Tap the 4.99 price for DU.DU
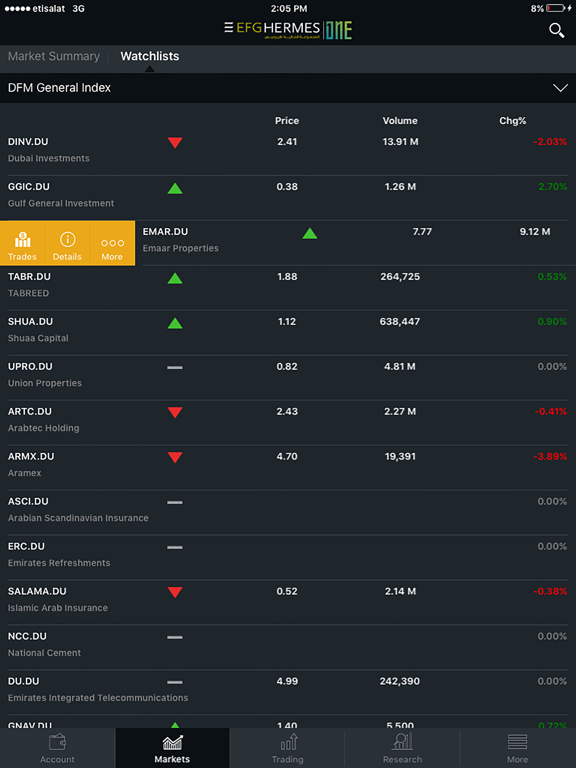 click(287, 681)
